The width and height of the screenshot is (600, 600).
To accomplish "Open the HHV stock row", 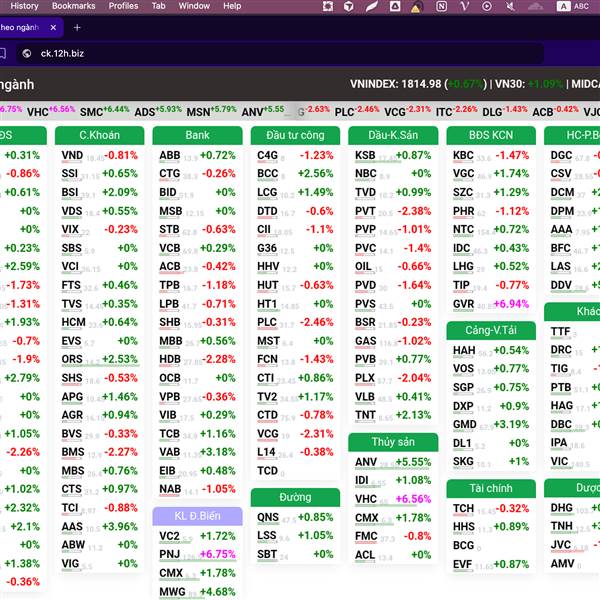I will point(295,267).
